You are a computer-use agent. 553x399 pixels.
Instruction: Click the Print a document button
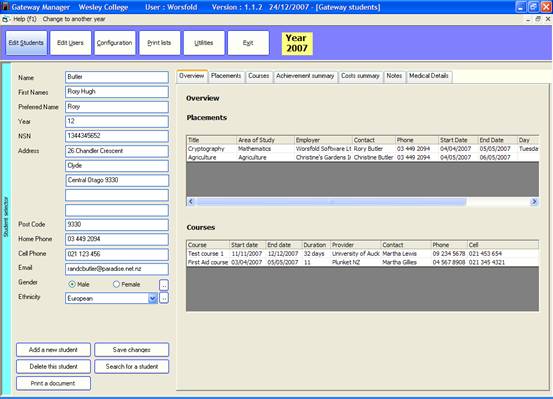[x=53, y=383]
